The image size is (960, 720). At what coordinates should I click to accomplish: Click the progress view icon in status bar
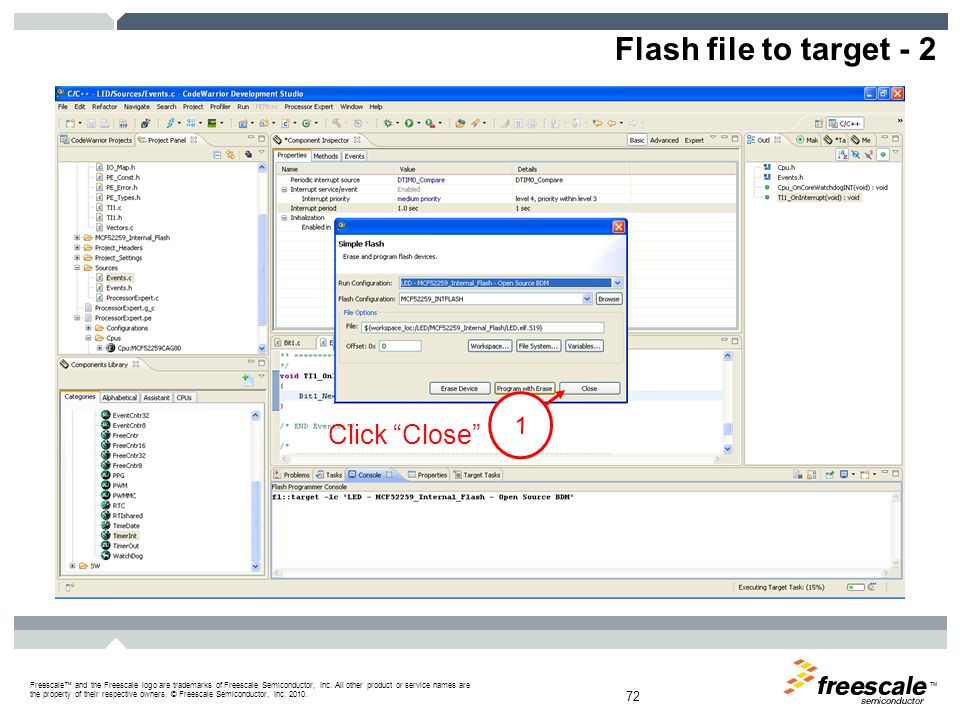[871, 587]
